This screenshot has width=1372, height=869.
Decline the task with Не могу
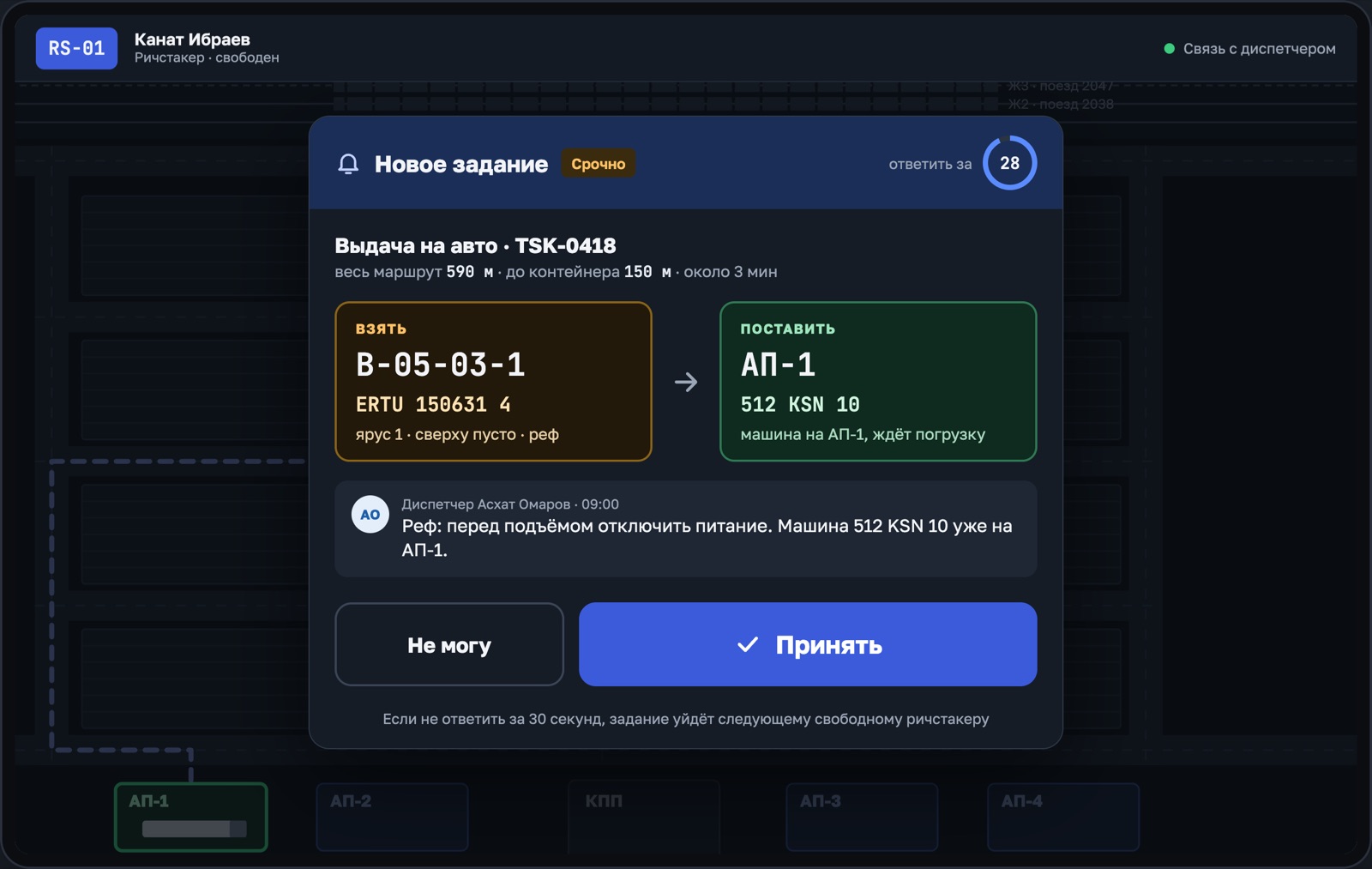tap(449, 644)
